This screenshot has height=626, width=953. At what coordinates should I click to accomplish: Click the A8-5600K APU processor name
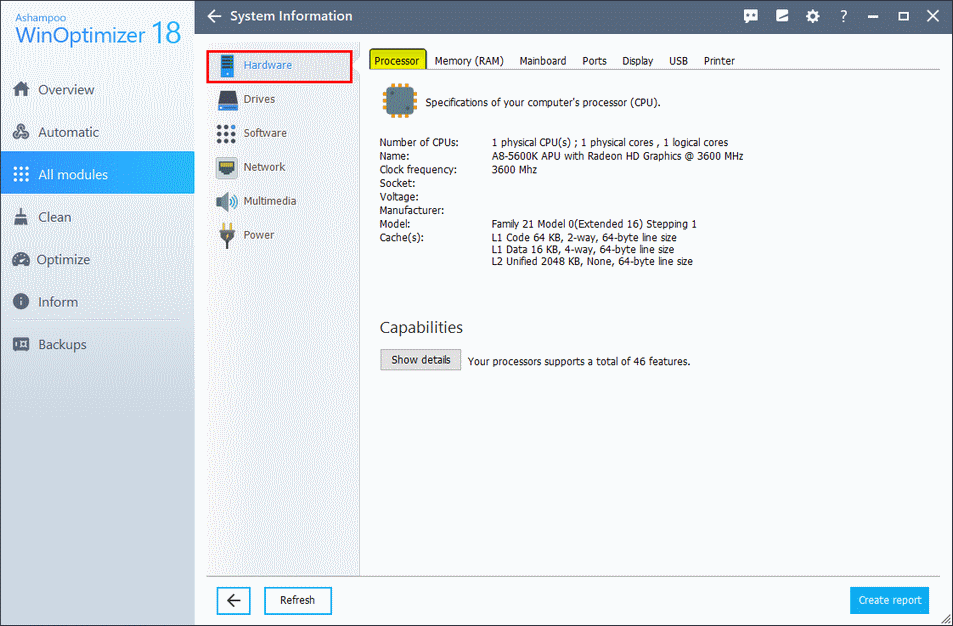click(617, 156)
